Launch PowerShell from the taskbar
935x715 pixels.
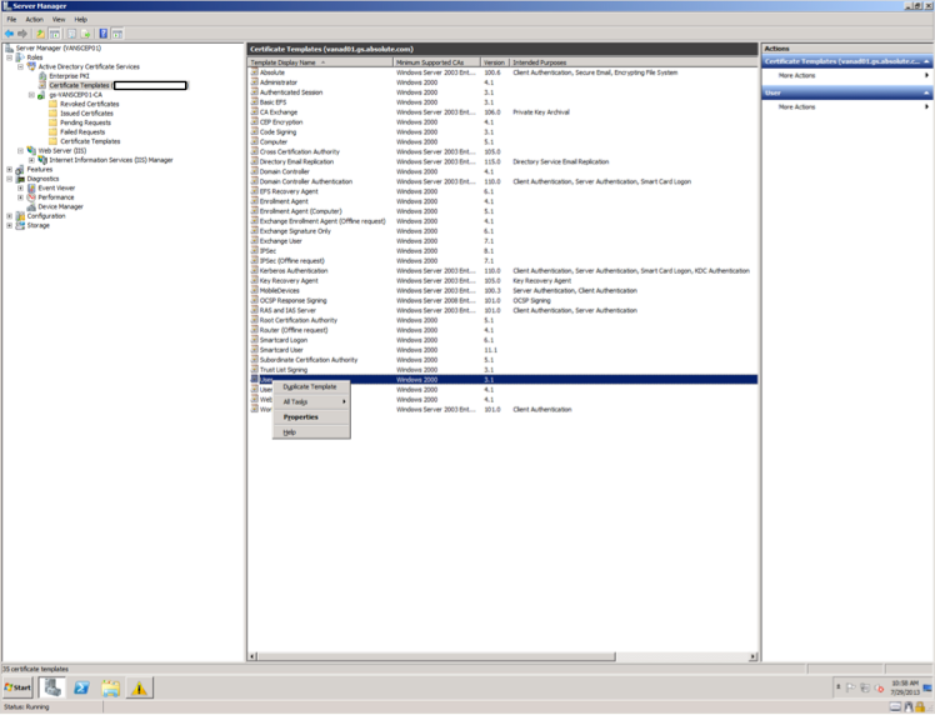(x=82, y=688)
